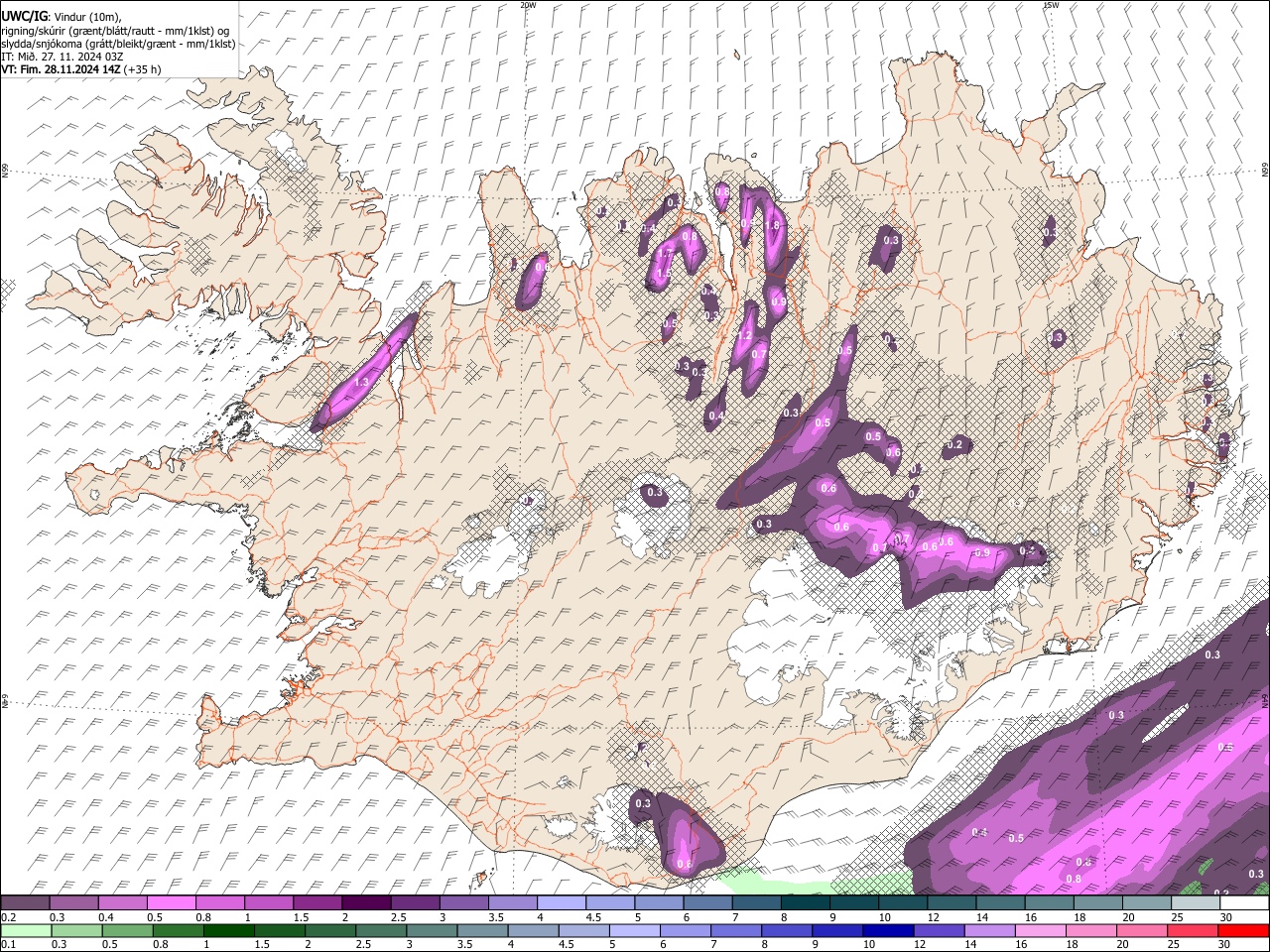
Task: Click the 20 rose-pink rain legend swatch
Action: coord(1142,931)
